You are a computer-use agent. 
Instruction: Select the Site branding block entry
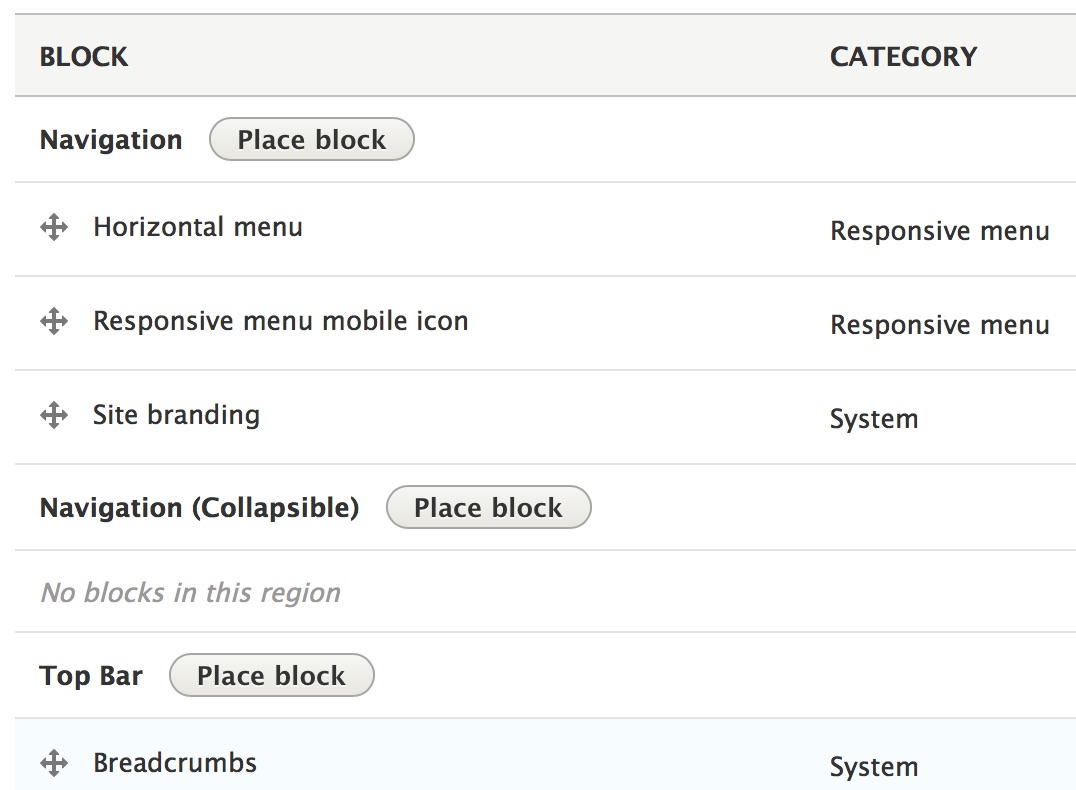click(175, 415)
